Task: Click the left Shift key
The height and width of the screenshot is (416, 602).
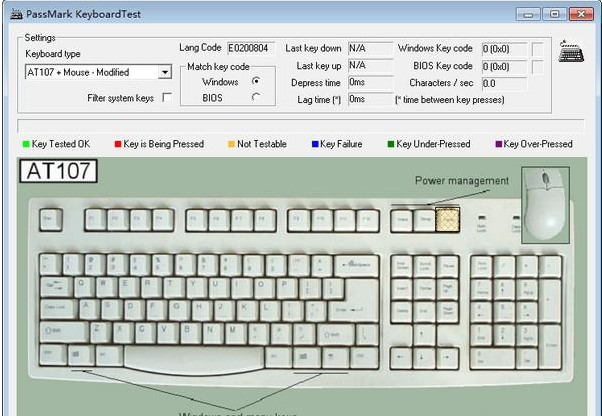Action: [64, 332]
